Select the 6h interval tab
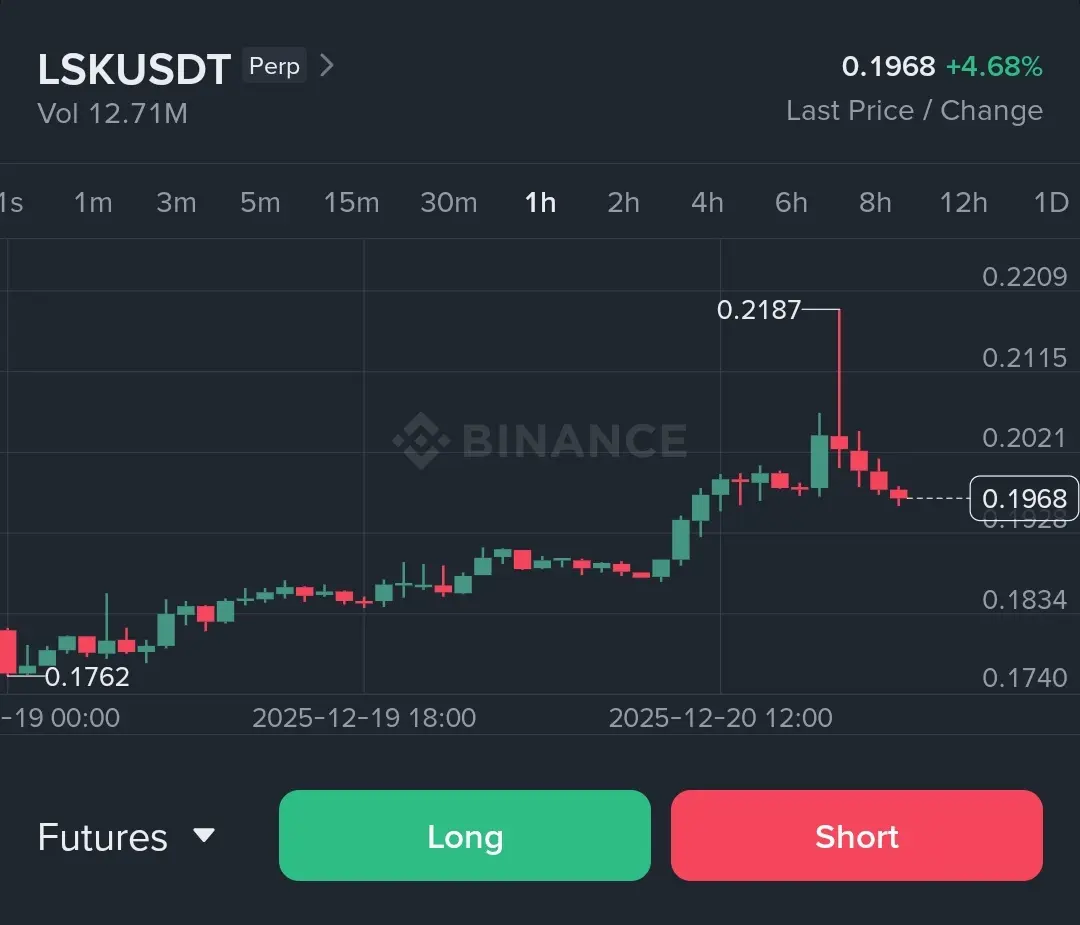 click(791, 203)
